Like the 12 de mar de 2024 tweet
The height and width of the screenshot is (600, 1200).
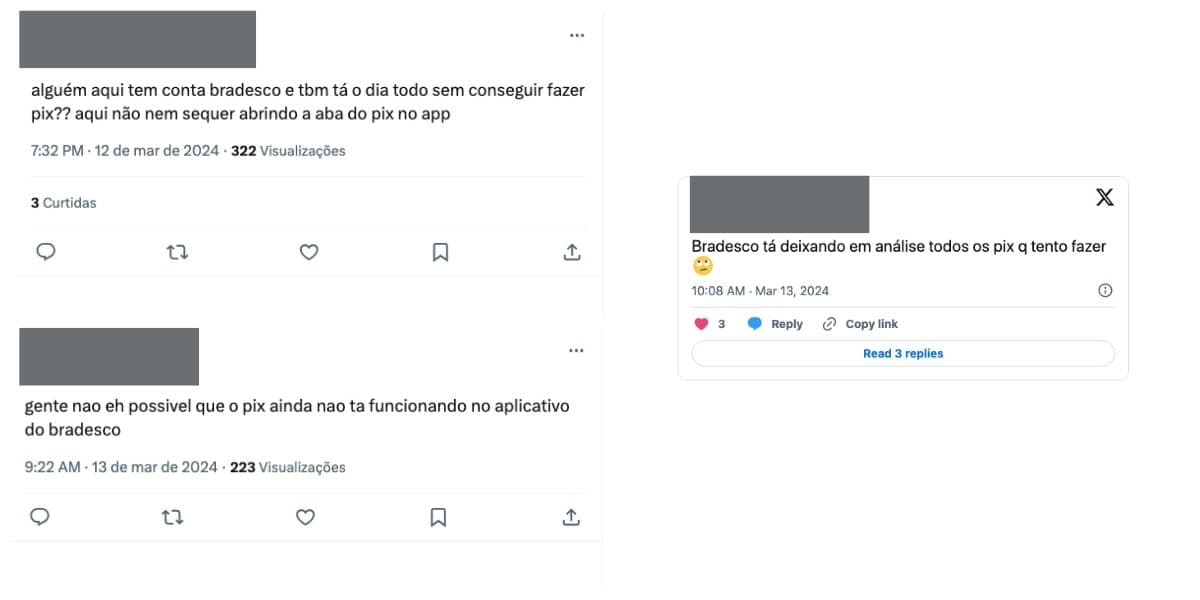[309, 252]
